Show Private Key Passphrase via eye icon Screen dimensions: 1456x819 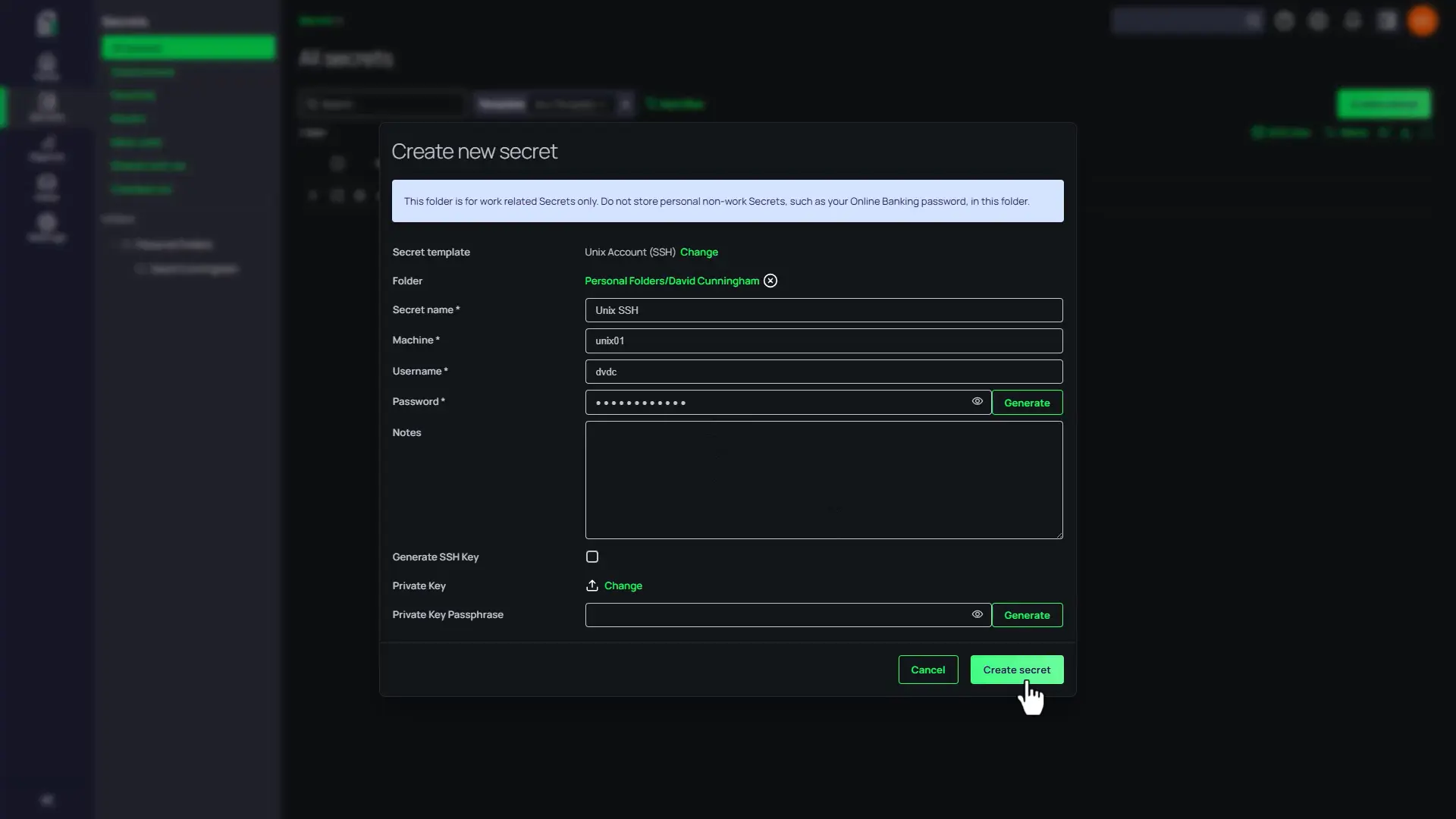coord(977,614)
